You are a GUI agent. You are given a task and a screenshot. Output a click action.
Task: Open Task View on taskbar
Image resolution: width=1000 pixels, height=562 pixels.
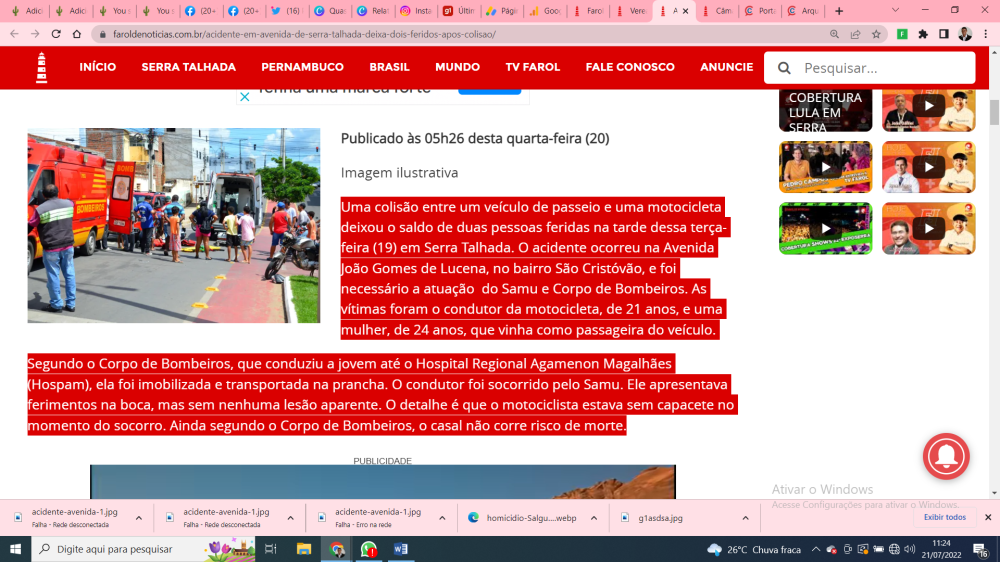(270, 549)
